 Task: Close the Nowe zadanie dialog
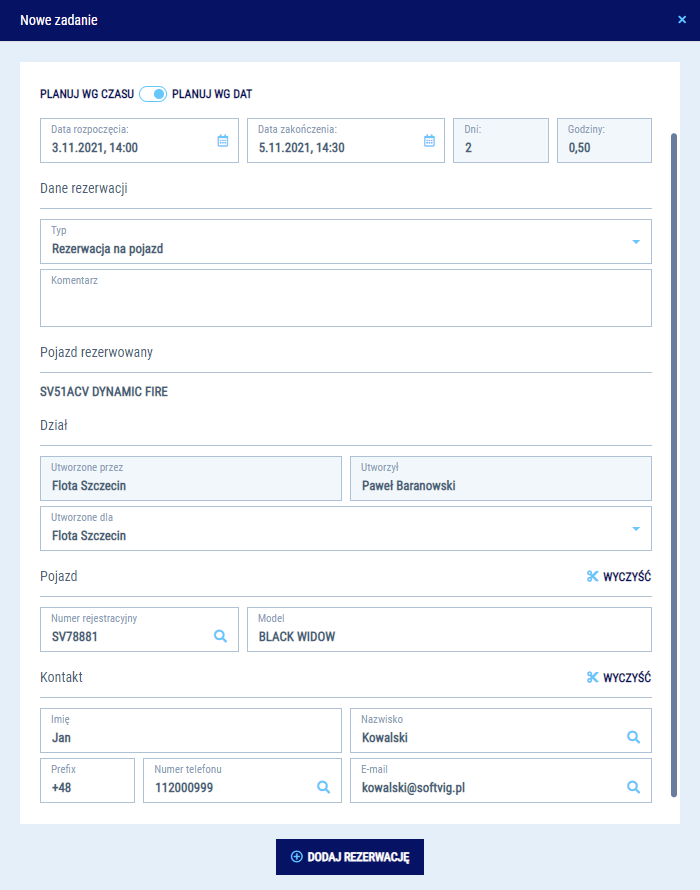pyautogui.click(x=682, y=20)
